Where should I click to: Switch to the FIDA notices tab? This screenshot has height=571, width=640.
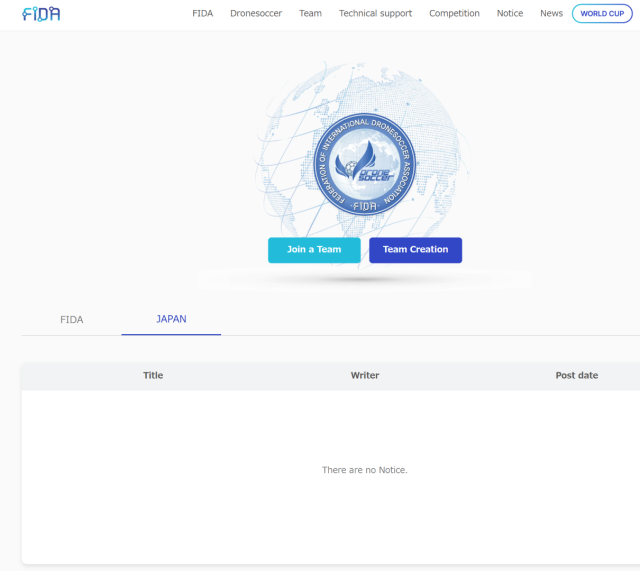(71, 320)
